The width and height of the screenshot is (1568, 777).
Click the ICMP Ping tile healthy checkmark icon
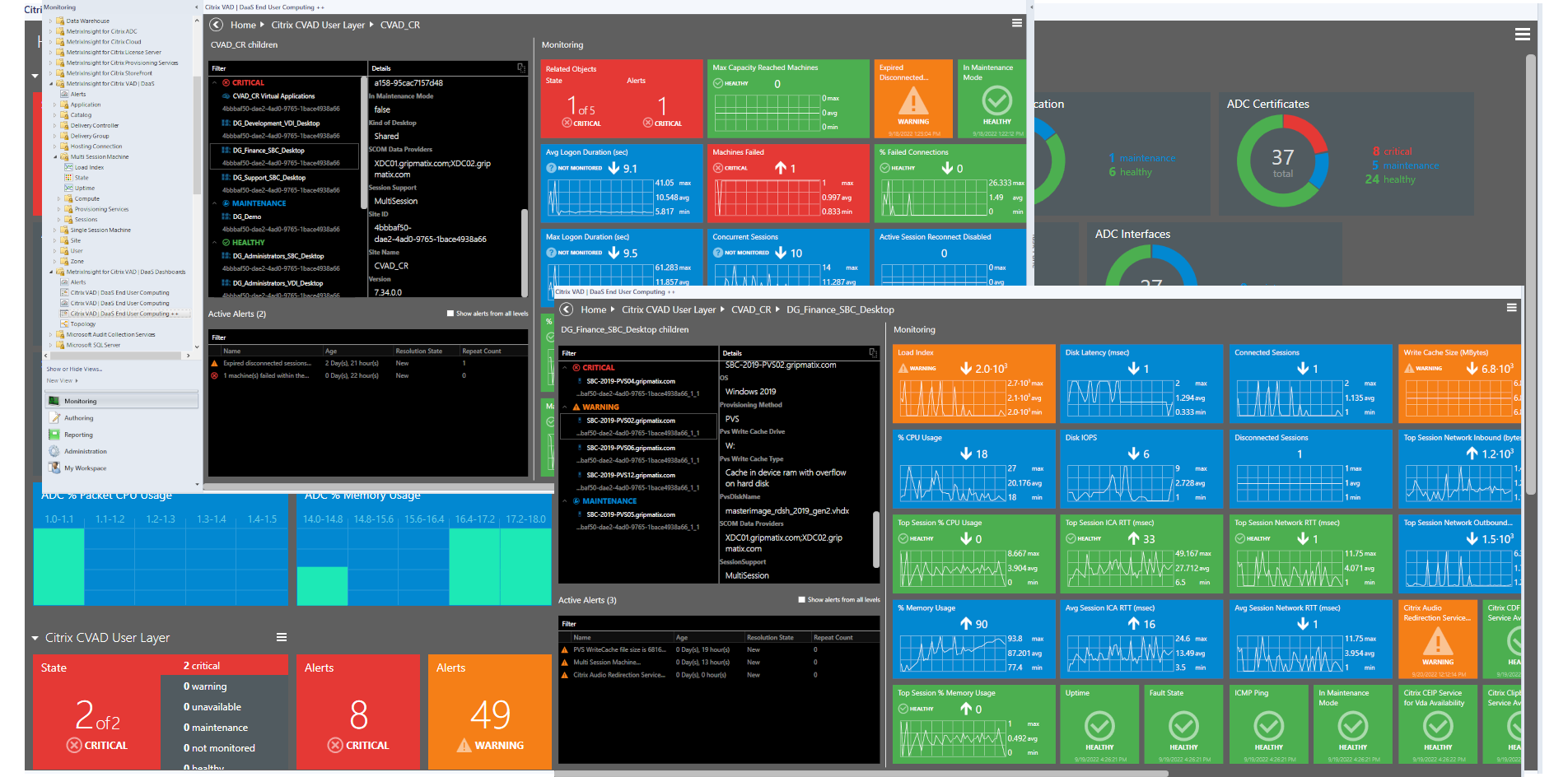[1269, 726]
